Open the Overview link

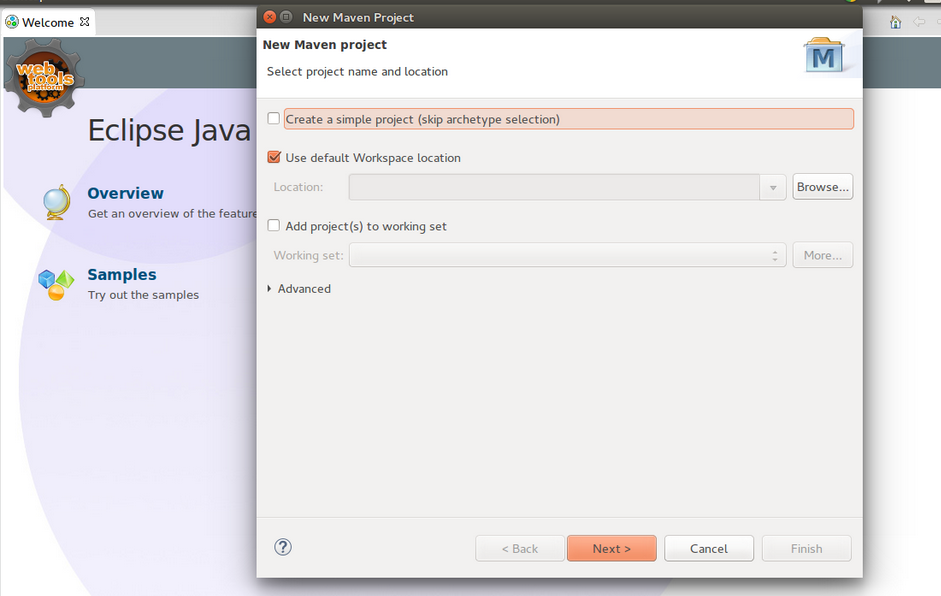125,193
